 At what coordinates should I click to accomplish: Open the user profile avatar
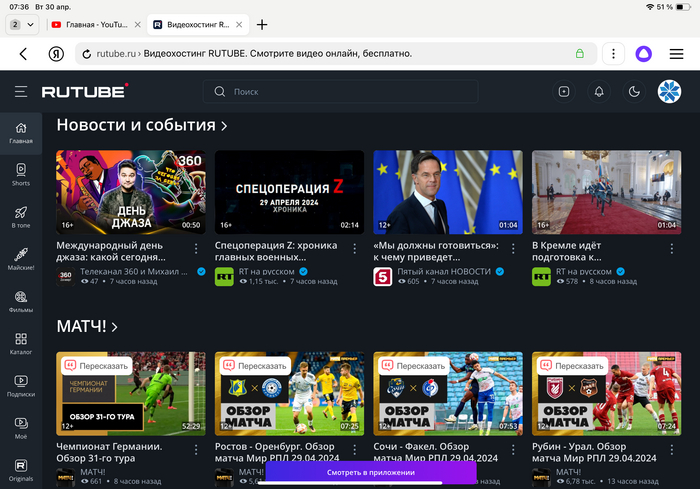tap(668, 92)
